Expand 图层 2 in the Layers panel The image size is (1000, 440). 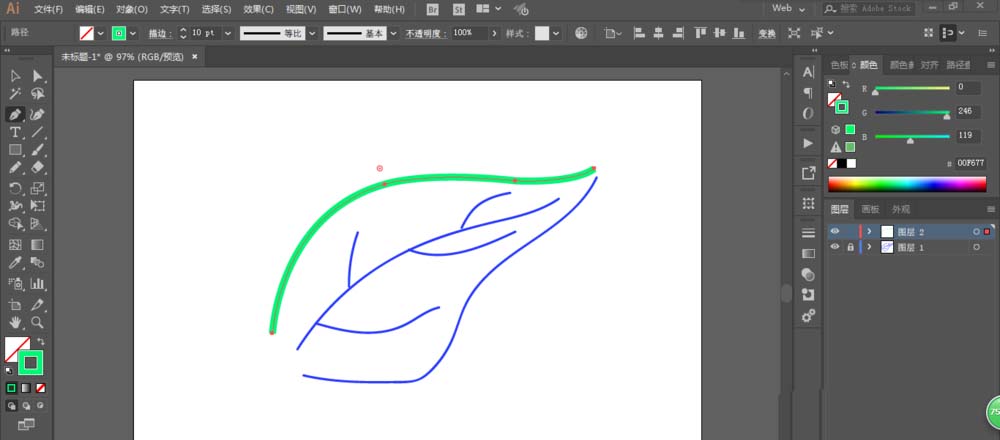tap(869, 231)
